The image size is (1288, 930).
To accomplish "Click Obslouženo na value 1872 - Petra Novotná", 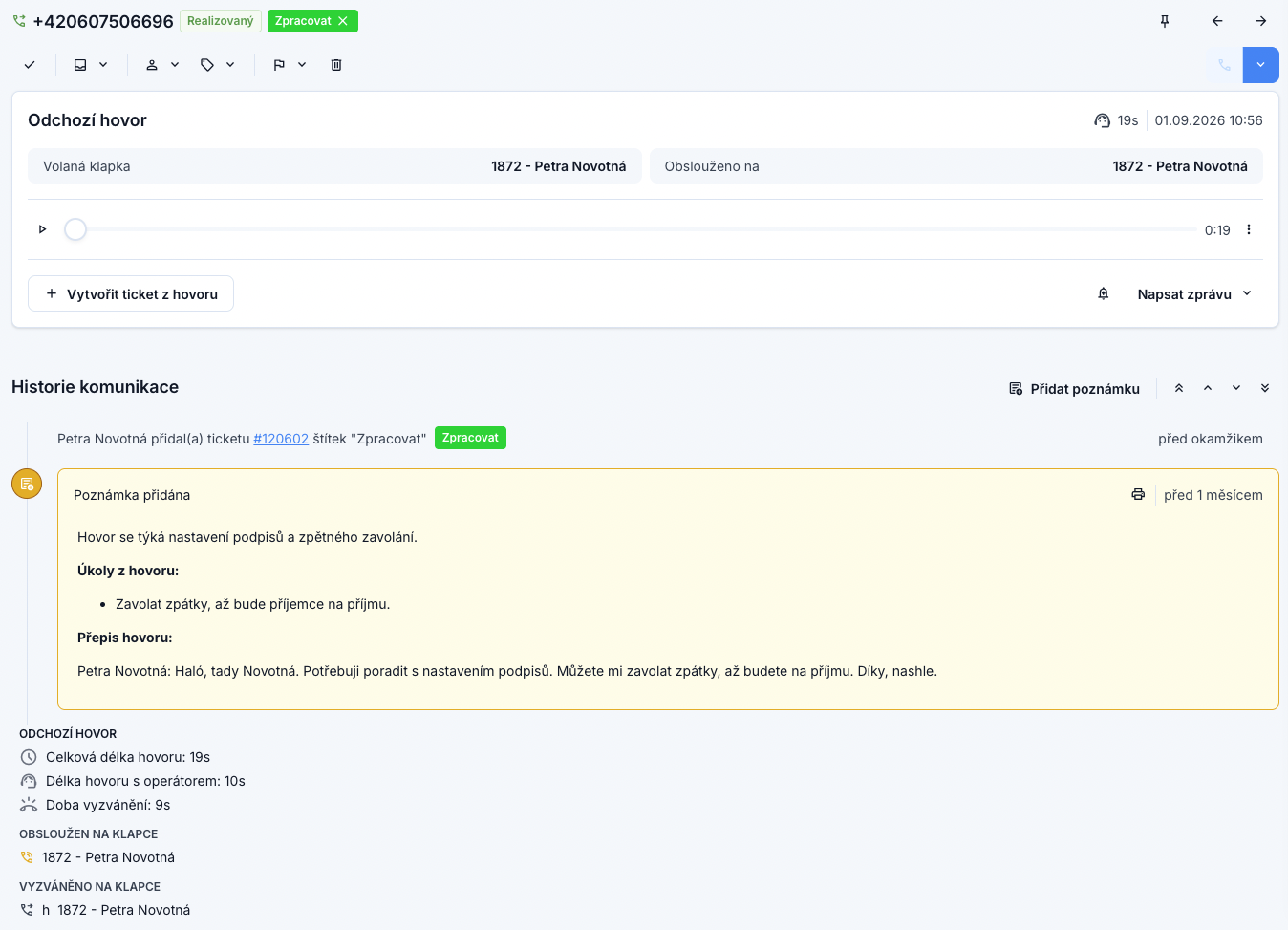I will 1180,166.
